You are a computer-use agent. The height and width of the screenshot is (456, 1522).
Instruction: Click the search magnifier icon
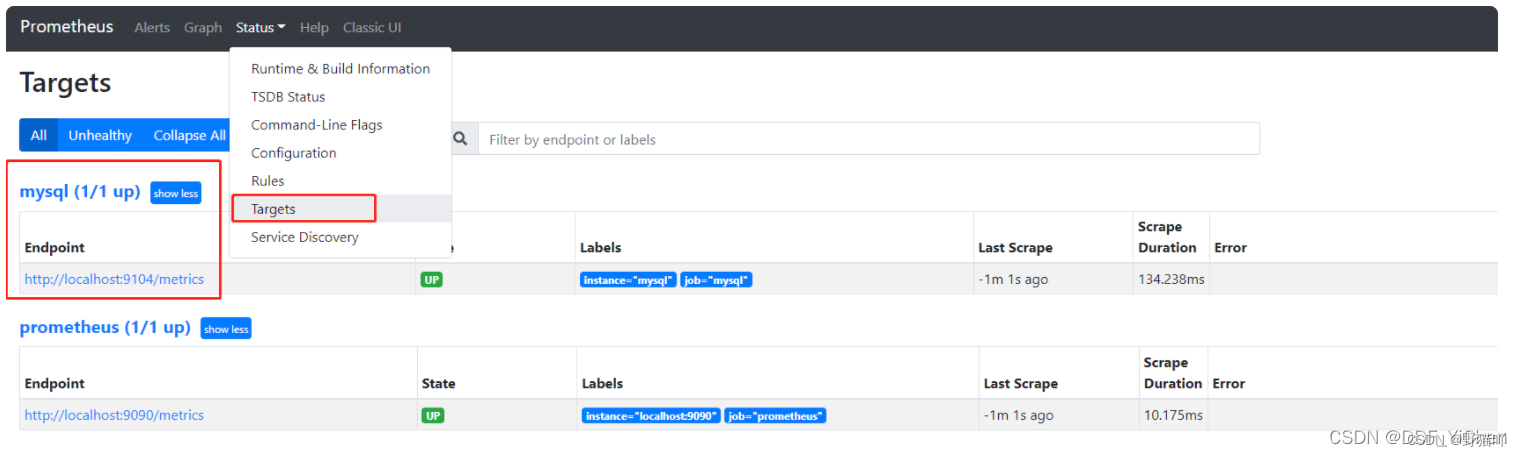[x=460, y=139]
